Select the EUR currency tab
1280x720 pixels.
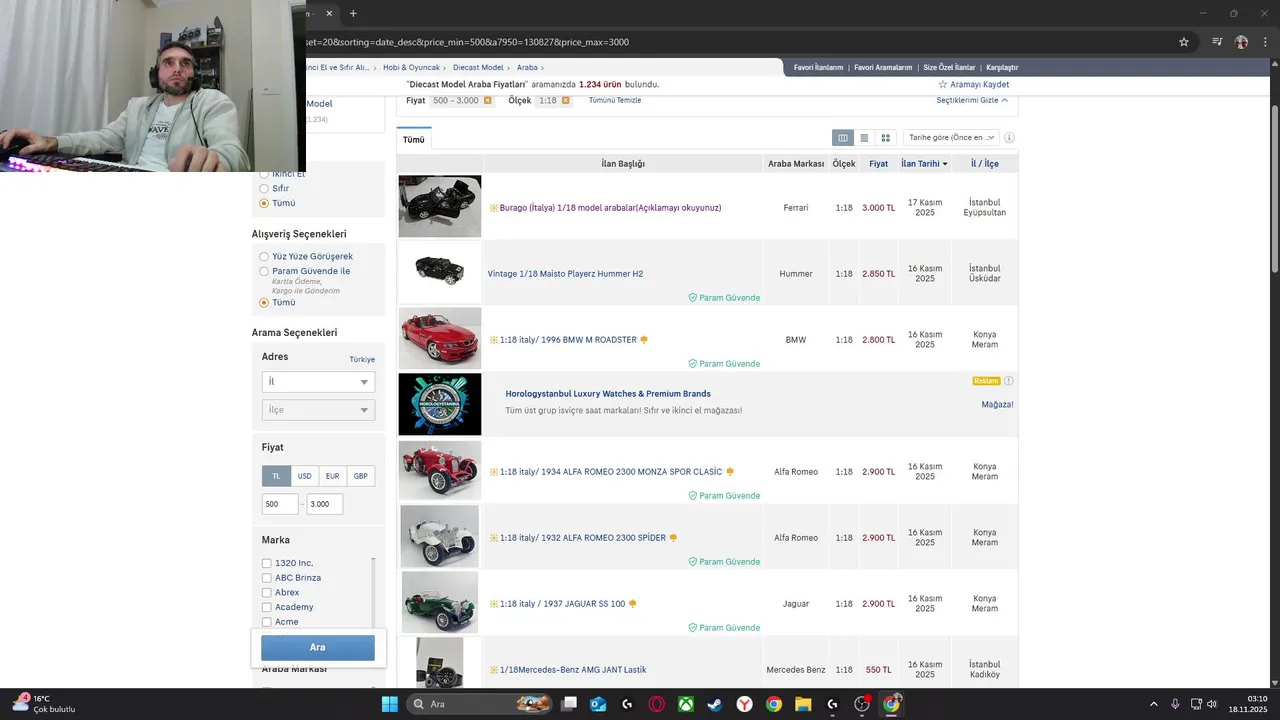pyautogui.click(x=332, y=476)
